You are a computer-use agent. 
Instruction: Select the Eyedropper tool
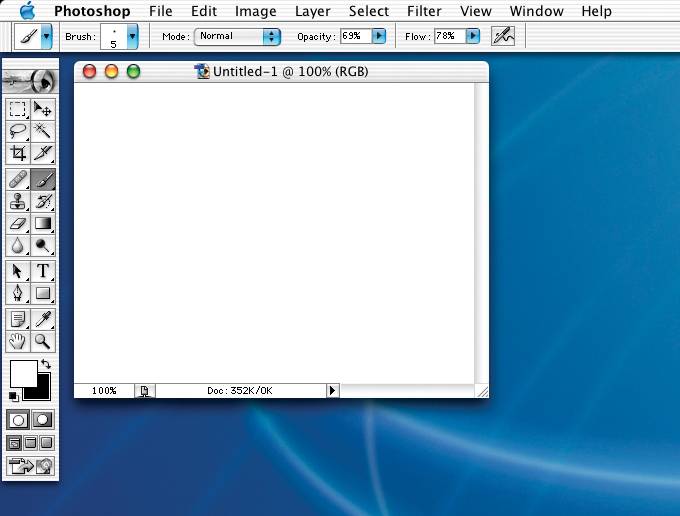click(x=43, y=319)
